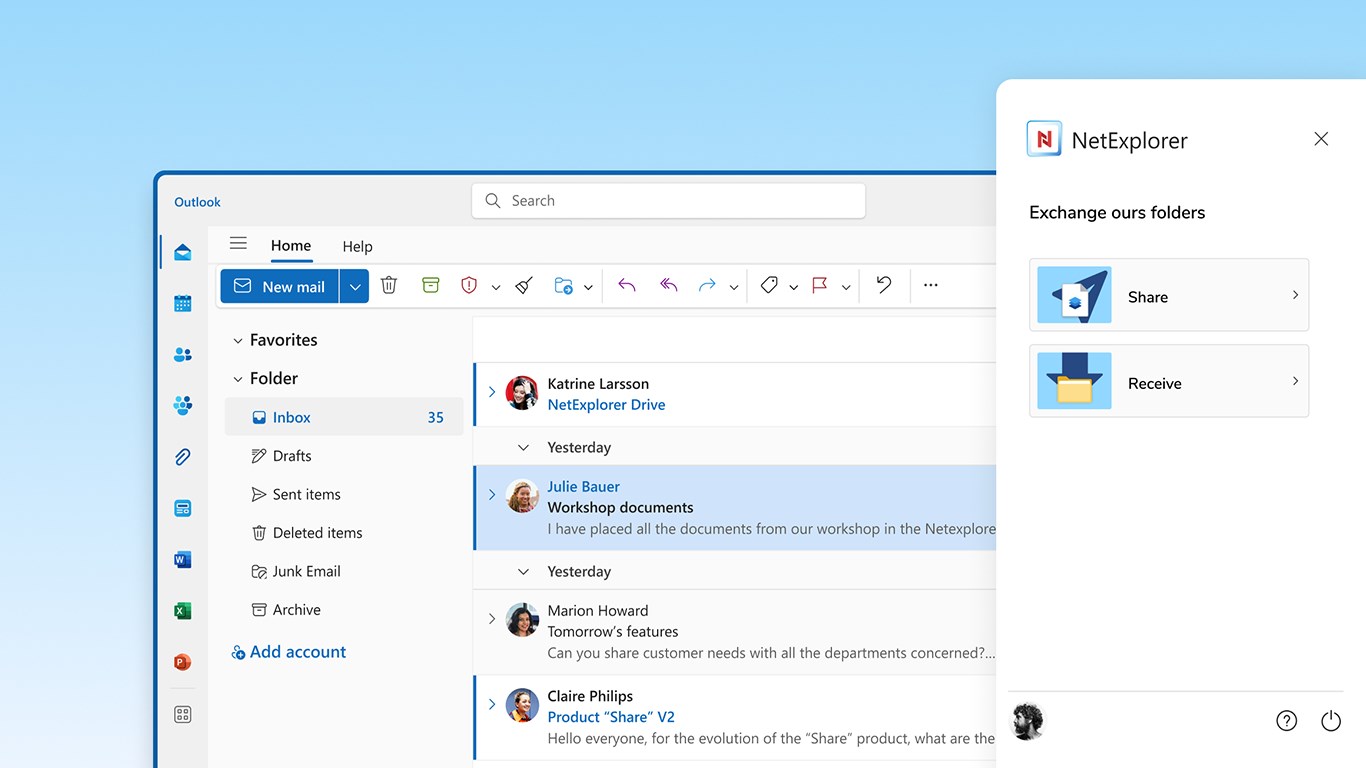The image size is (1366, 768).
Task: Toggle the hamburger navigation pane button
Action: (x=238, y=243)
